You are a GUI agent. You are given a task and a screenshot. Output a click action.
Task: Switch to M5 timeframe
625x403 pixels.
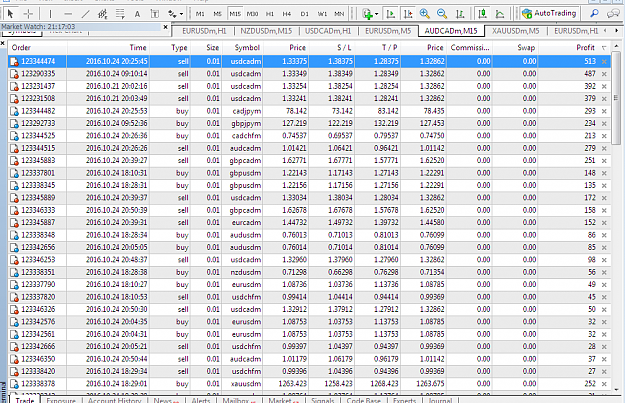point(217,14)
